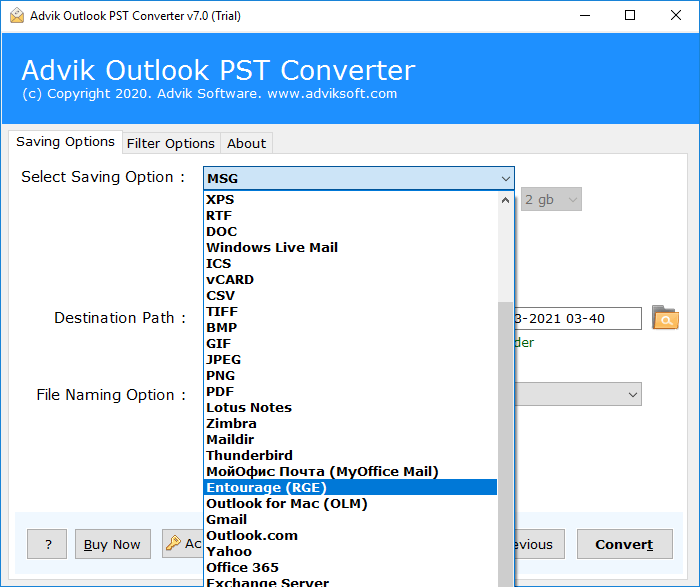Minimize the Advik converter window
Image resolution: width=700 pixels, height=587 pixels.
tap(585, 16)
